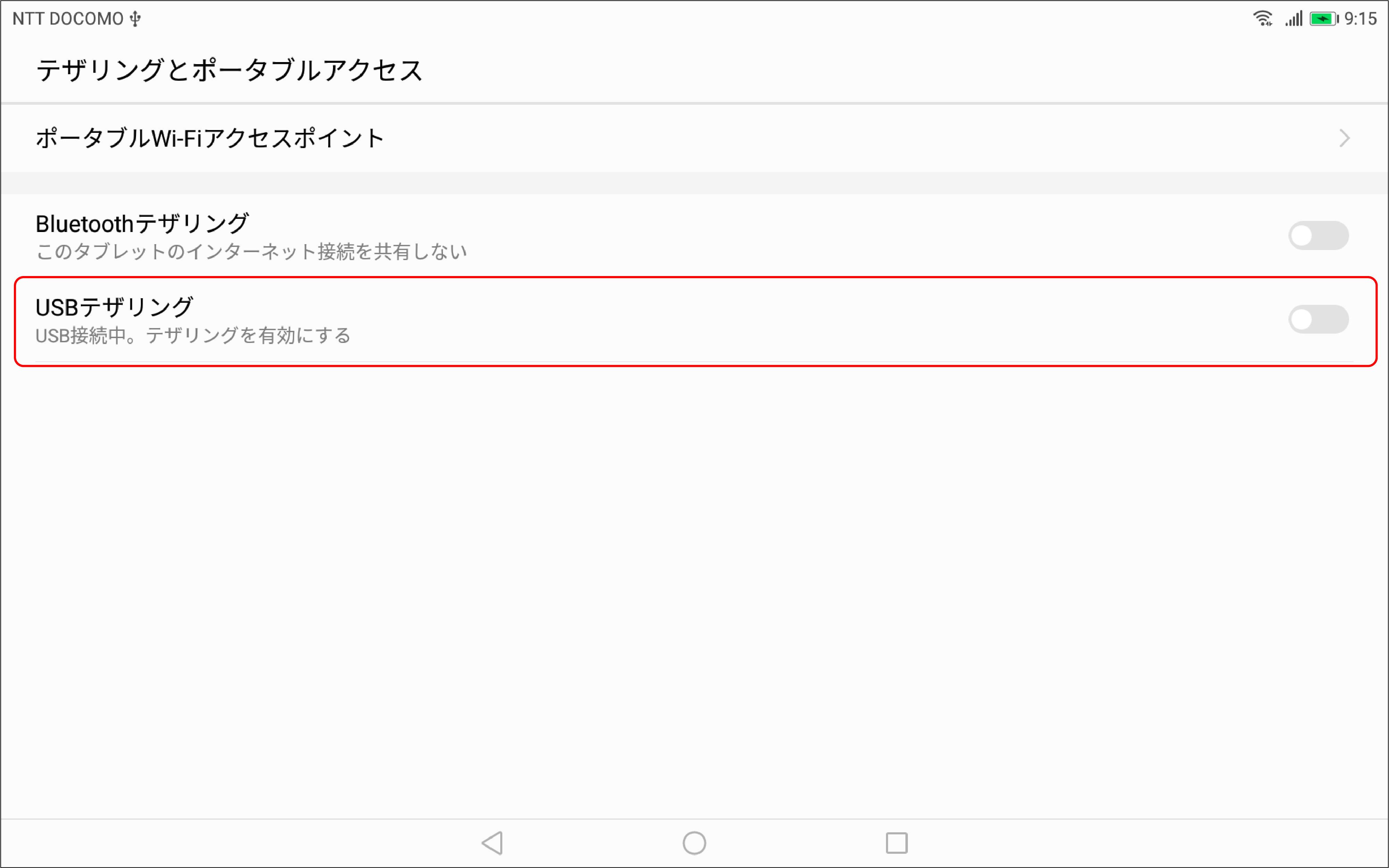Tap the 9:15 clock in status bar

pos(1360,19)
